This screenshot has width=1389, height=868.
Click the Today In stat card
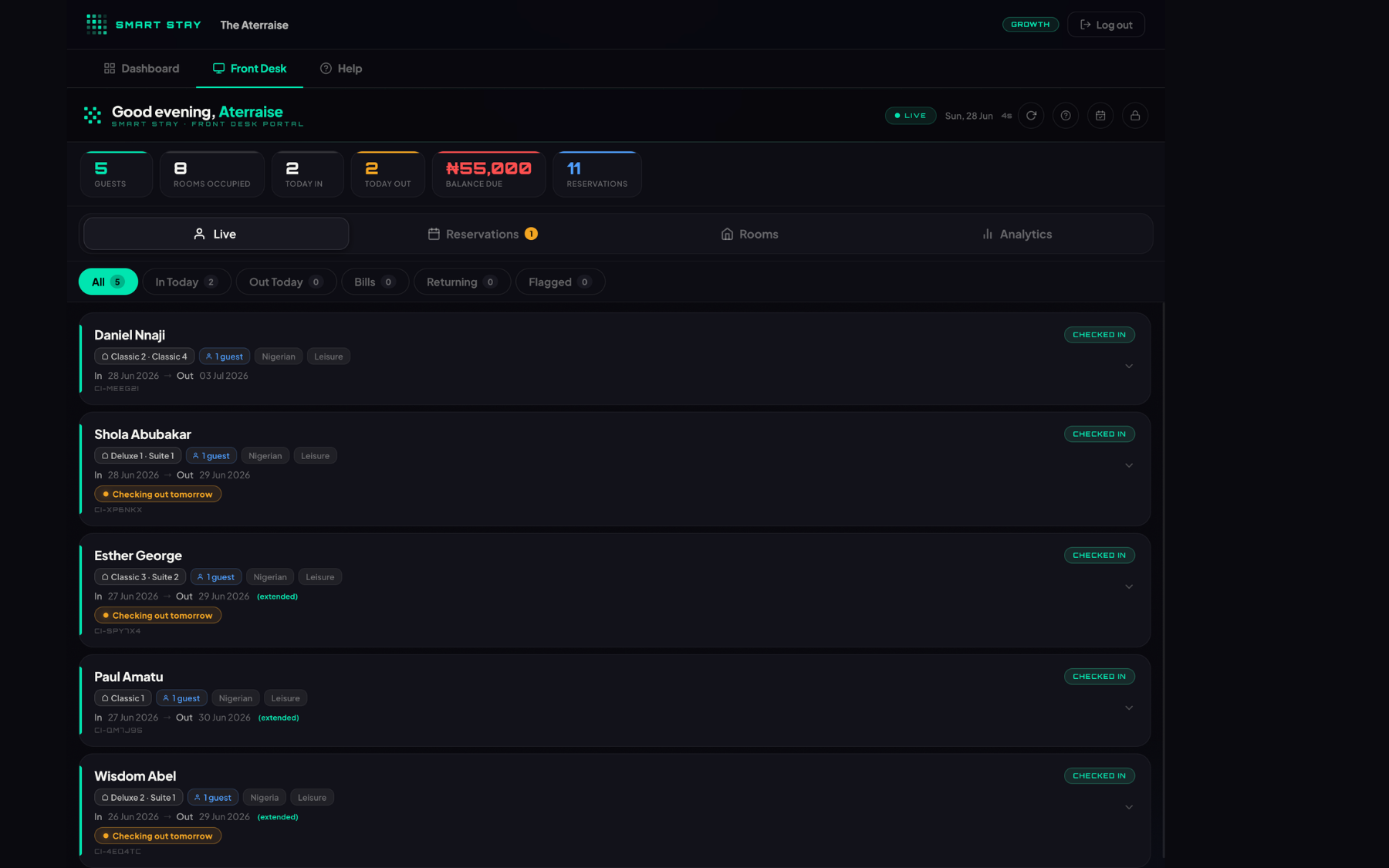tap(308, 174)
